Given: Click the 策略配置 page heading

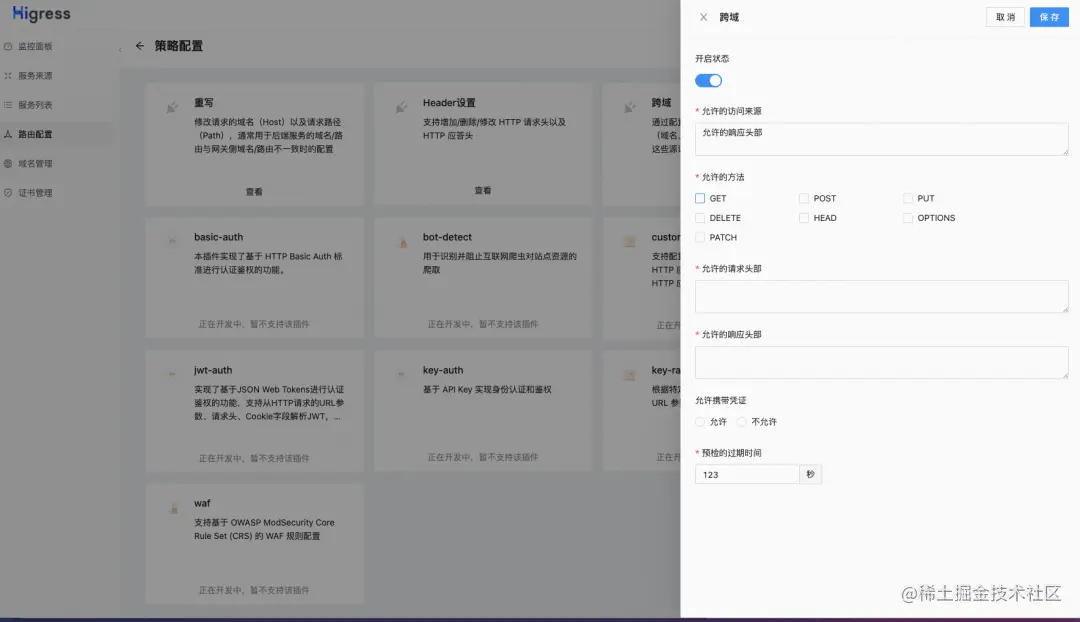Looking at the screenshot, I should pyautogui.click(x=178, y=46).
